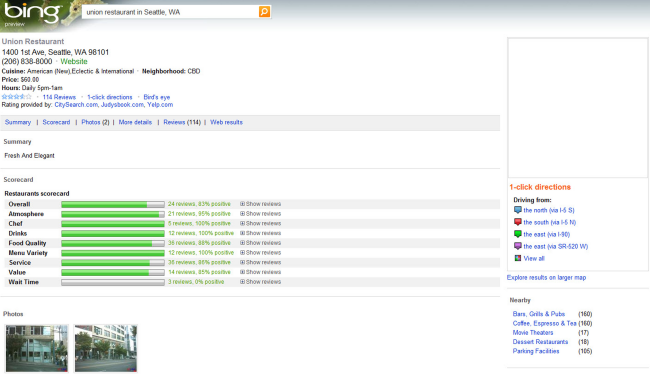Expand Show reviews for Atmosphere
650x374 pixels.
pos(260,214)
